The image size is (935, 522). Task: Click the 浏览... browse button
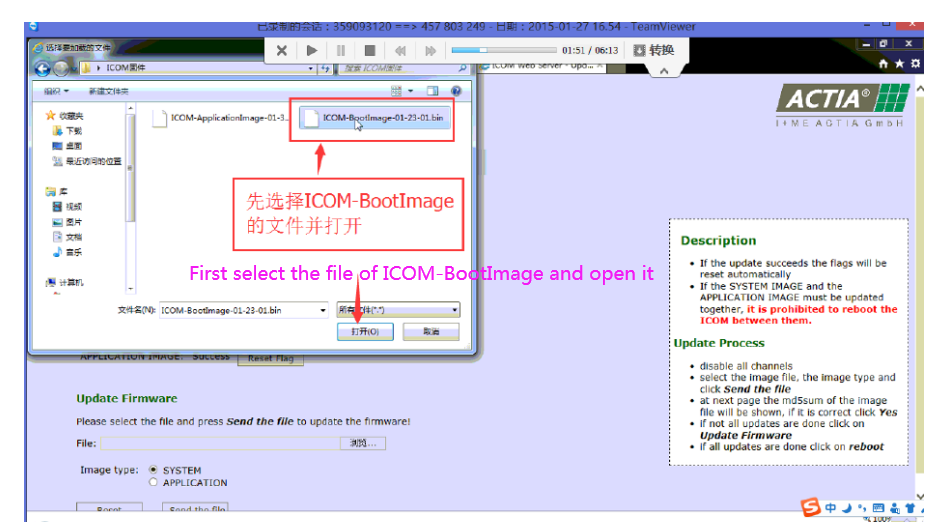(x=363, y=443)
